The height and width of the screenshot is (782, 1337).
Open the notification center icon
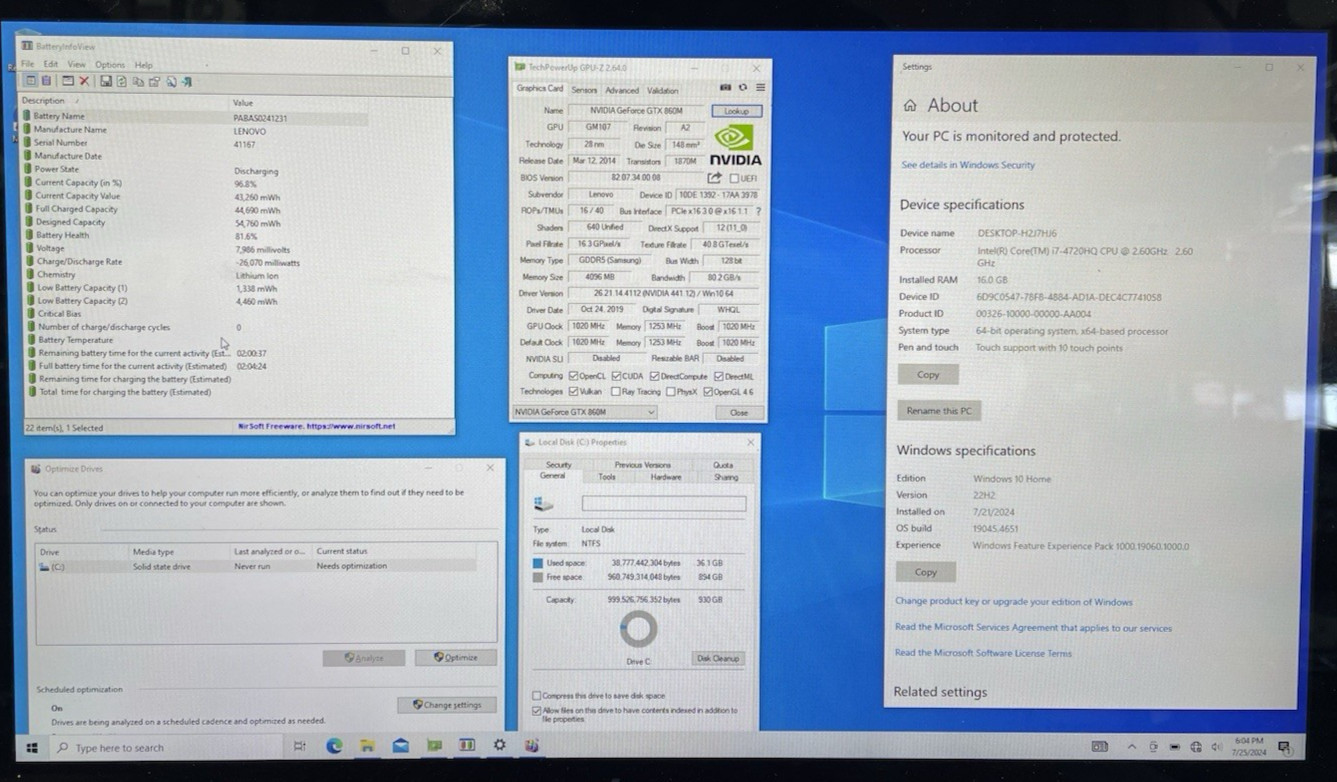coord(1284,747)
